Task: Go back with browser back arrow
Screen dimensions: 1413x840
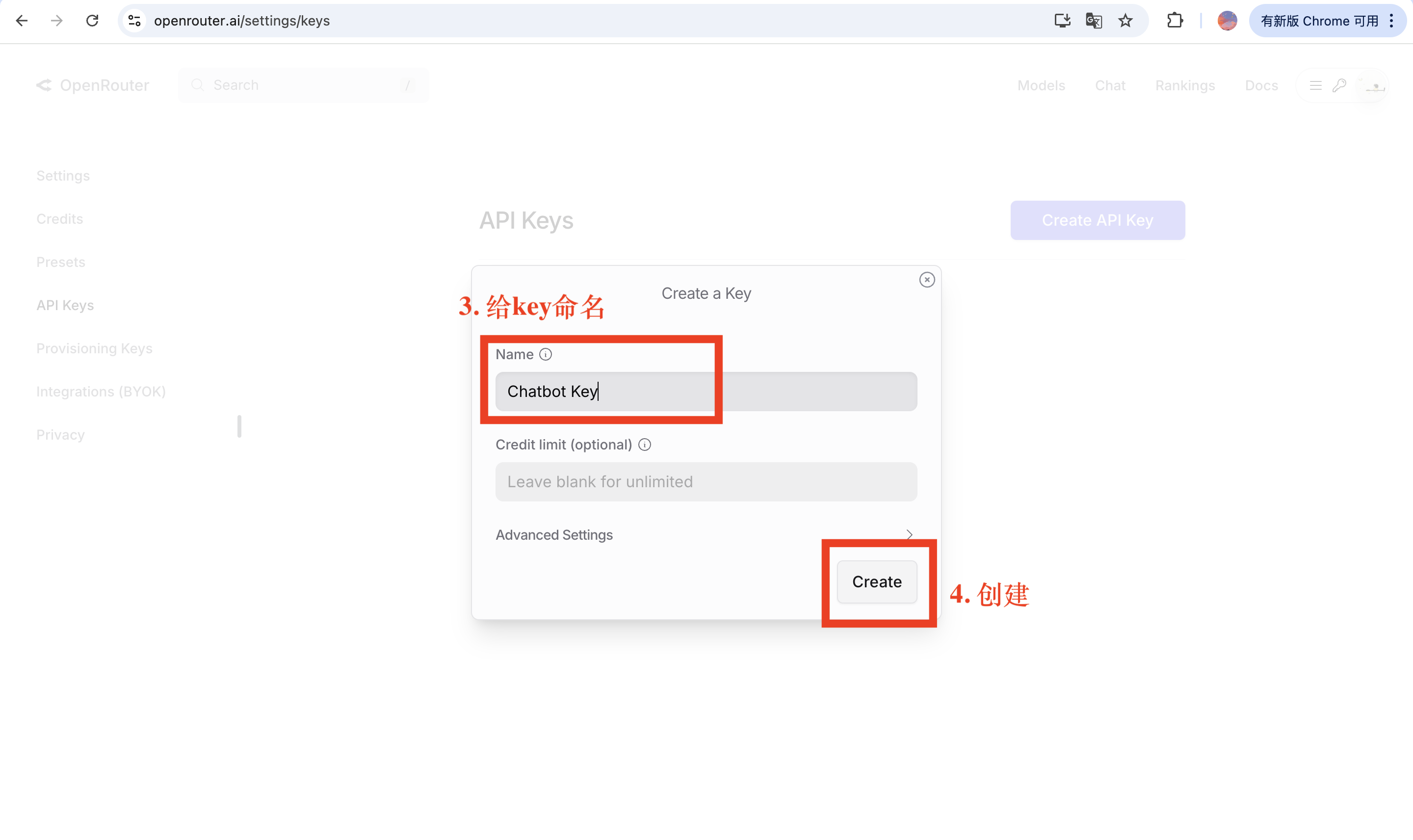Action: 22,21
